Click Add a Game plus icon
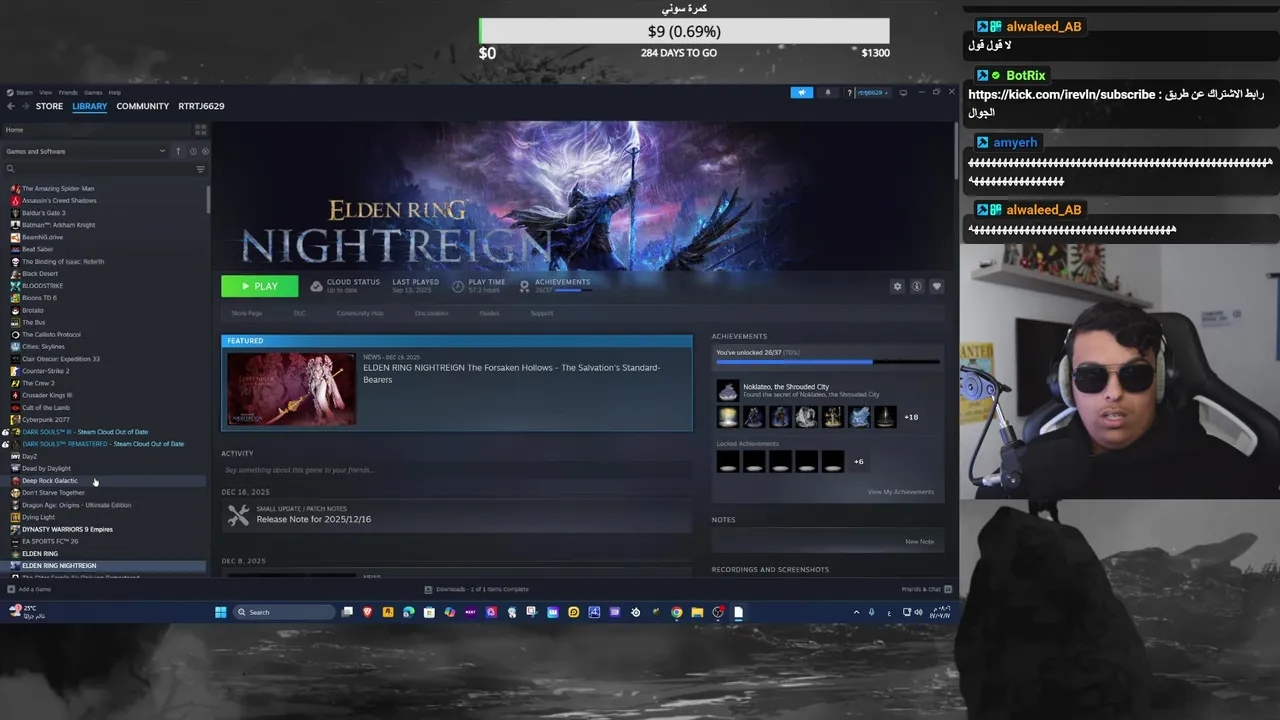Screen dimensions: 1280x720 coord(11,589)
